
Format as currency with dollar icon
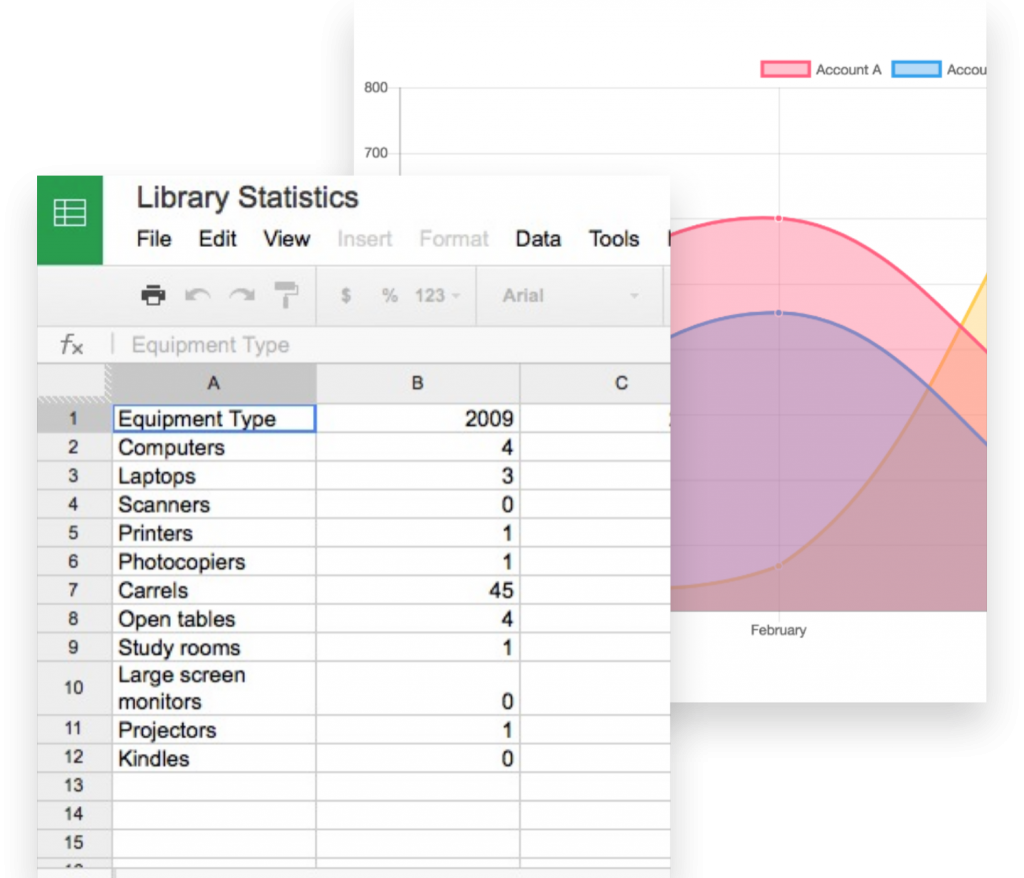click(346, 296)
